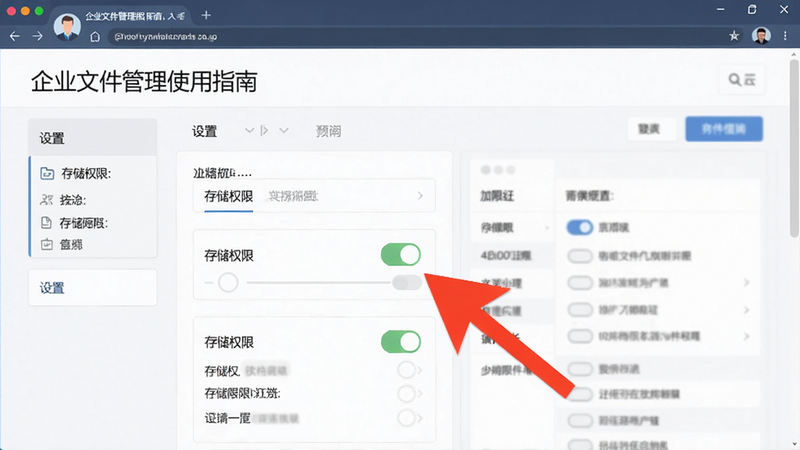Open sidebar item 存储权限:
Image resolution: width=800 pixels, height=450 pixels.
tap(86, 173)
